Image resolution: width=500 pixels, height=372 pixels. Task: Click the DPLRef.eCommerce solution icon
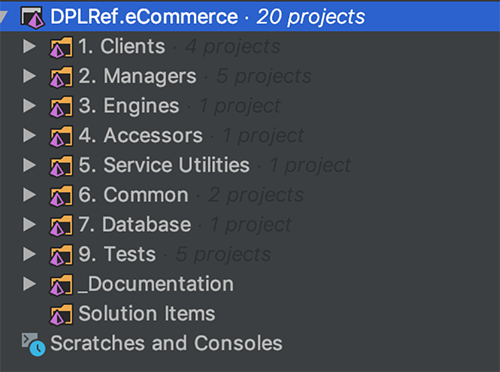click(32, 17)
